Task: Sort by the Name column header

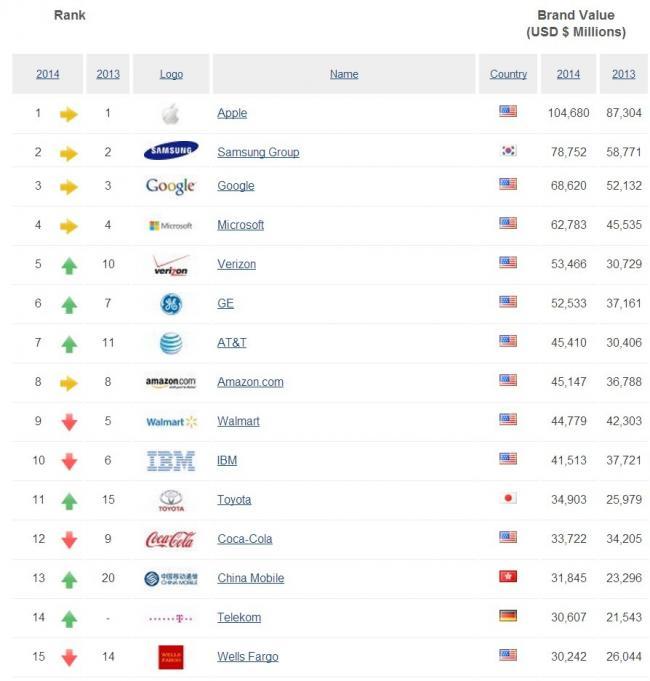Action: coord(344,74)
